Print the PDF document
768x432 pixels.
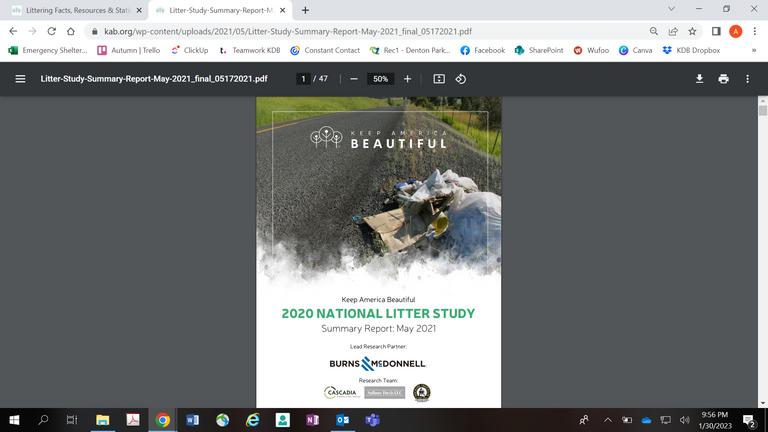[x=723, y=79]
